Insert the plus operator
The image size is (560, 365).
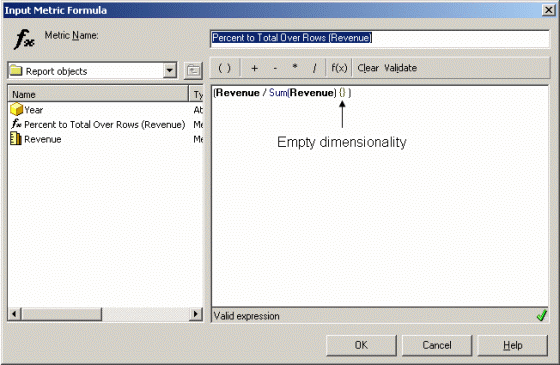click(x=254, y=68)
